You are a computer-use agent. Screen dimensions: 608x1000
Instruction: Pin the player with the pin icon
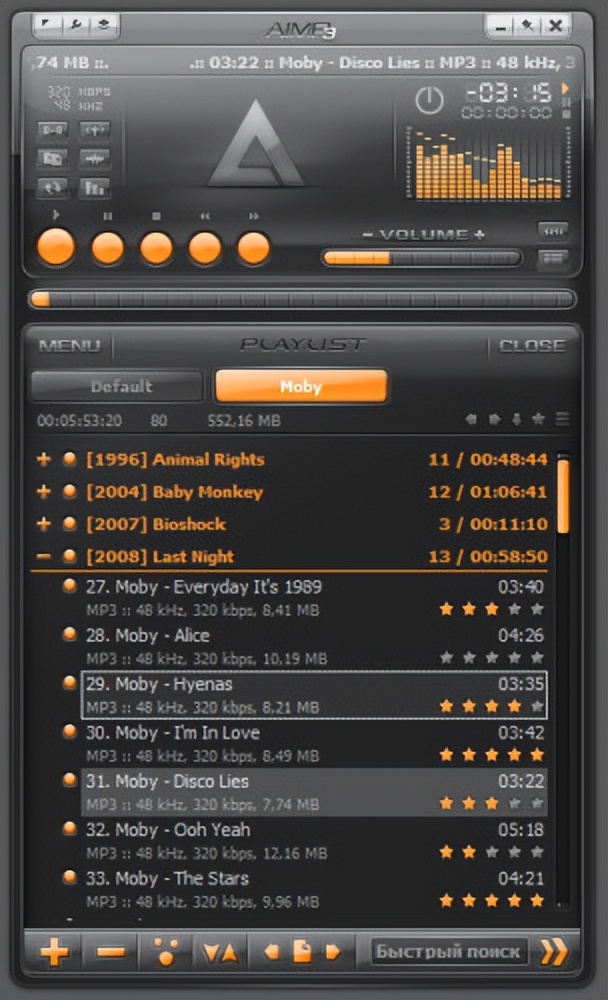527,26
